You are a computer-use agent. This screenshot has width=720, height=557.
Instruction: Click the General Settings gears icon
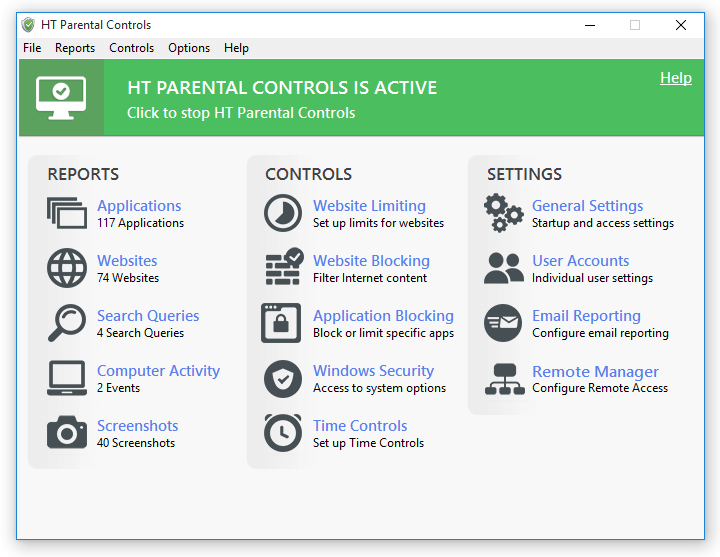(x=503, y=213)
